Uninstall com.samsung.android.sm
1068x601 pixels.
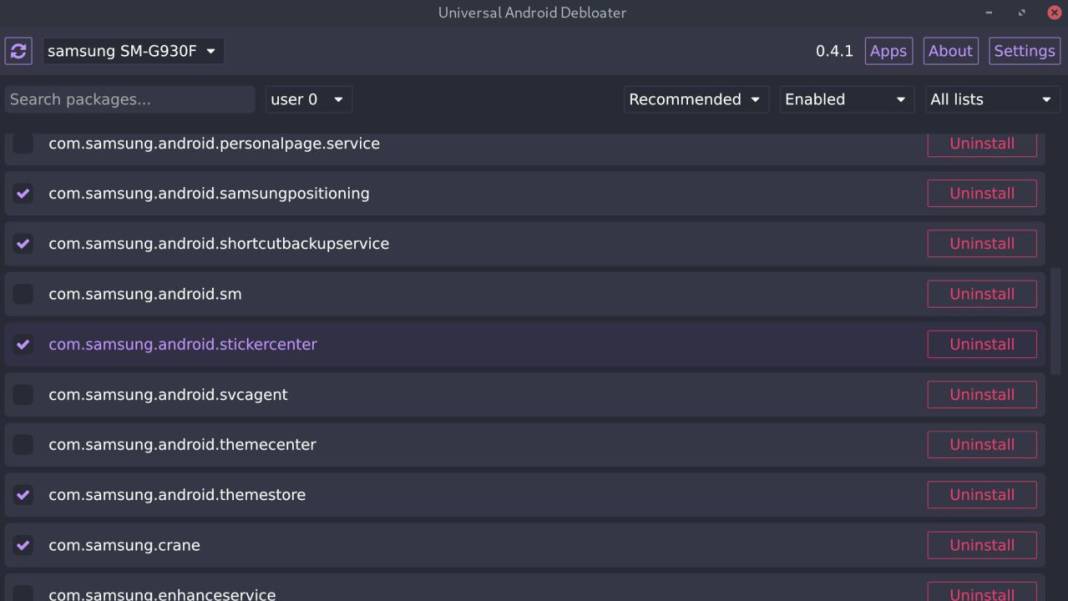(981, 293)
